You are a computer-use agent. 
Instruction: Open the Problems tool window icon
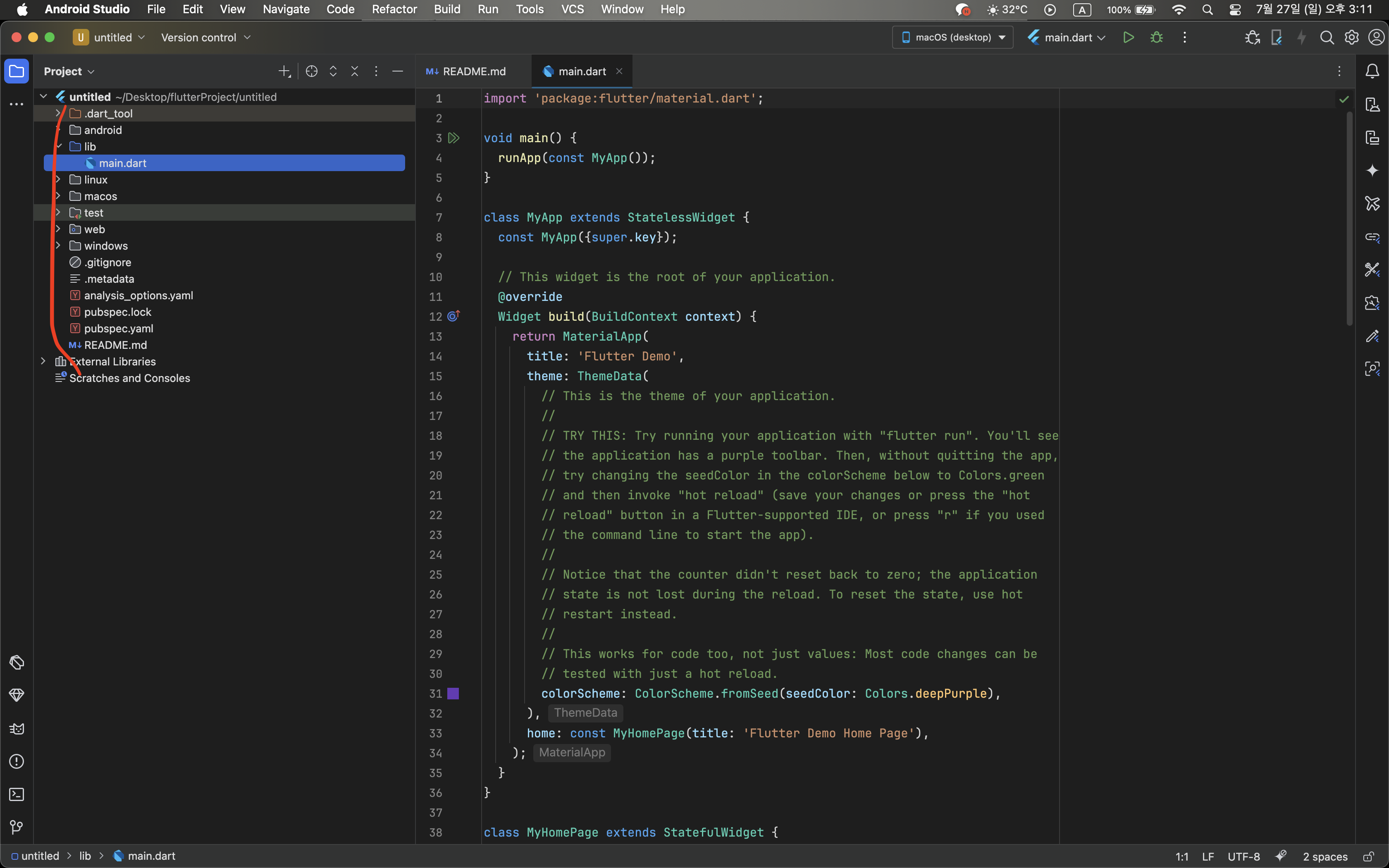coord(17,761)
